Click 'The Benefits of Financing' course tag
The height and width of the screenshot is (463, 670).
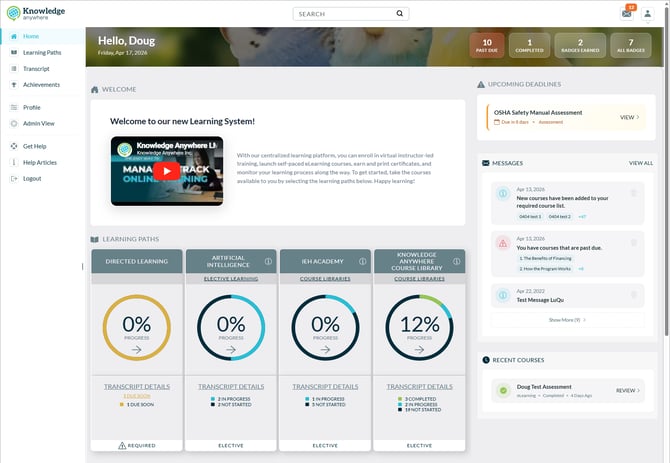(x=545, y=258)
